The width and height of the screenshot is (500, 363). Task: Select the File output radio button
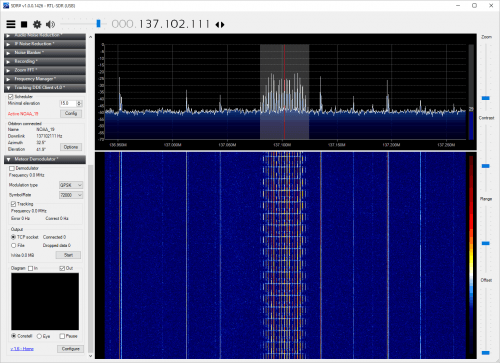pyautogui.click(x=13, y=245)
